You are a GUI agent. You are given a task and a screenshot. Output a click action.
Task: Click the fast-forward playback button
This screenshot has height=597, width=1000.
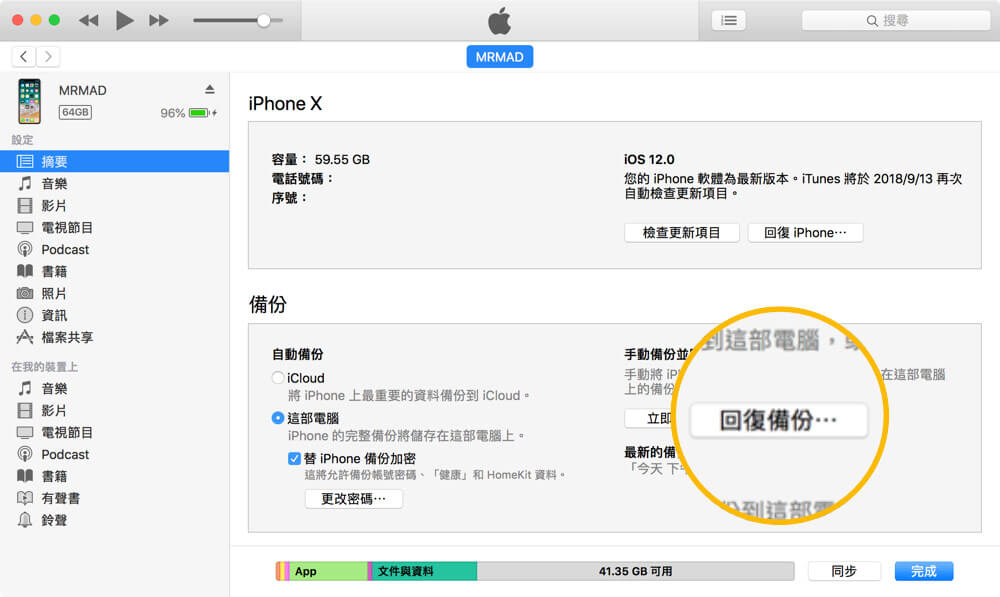click(159, 20)
